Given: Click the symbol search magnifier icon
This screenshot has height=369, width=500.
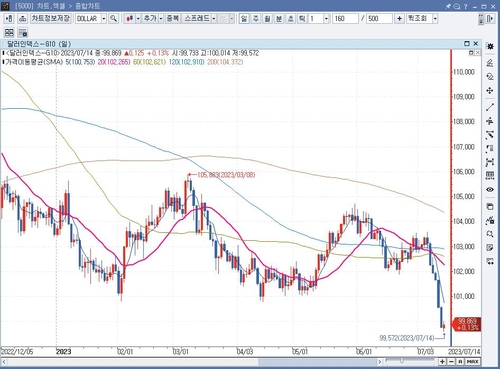Looking at the screenshot, I should click(x=113, y=19).
